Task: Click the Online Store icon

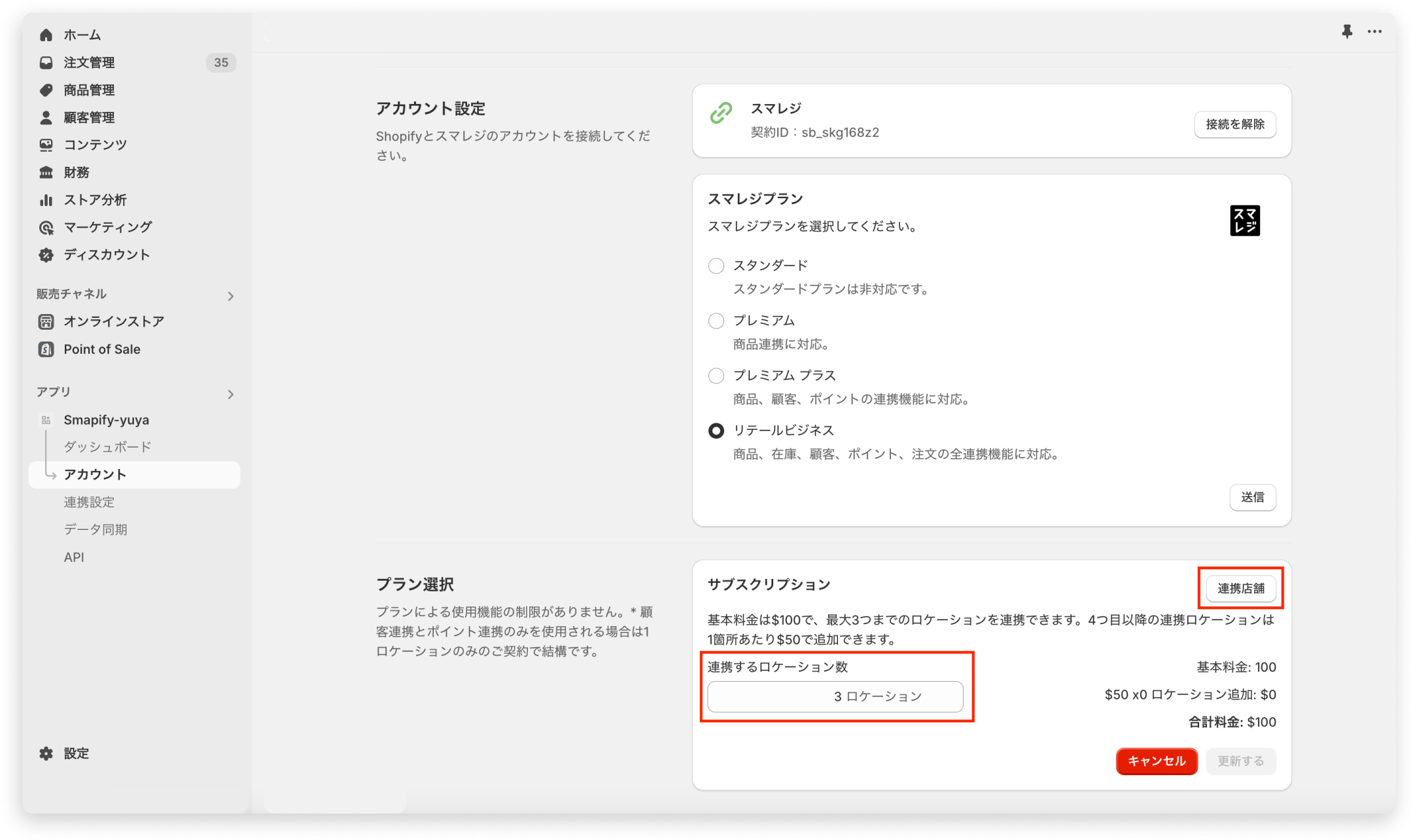Action: click(x=46, y=321)
